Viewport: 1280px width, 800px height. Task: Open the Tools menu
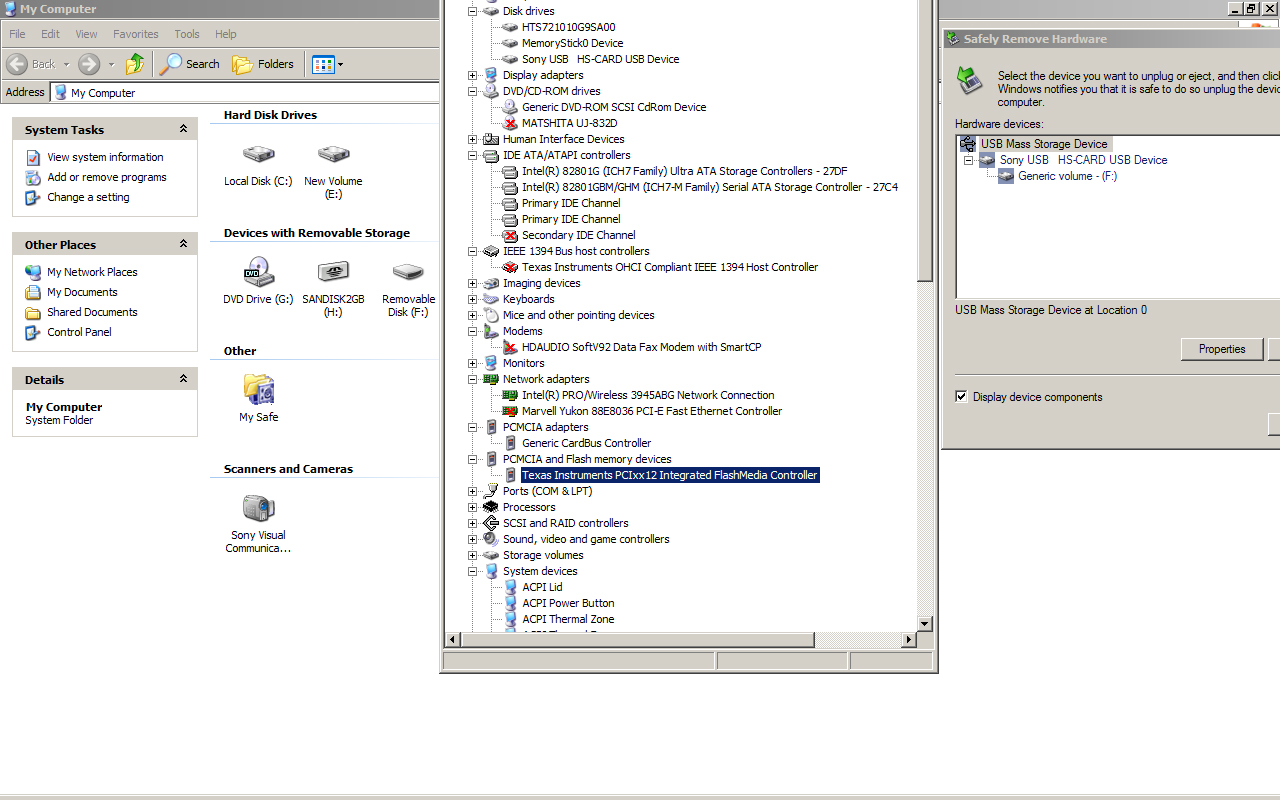[x=187, y=34]
